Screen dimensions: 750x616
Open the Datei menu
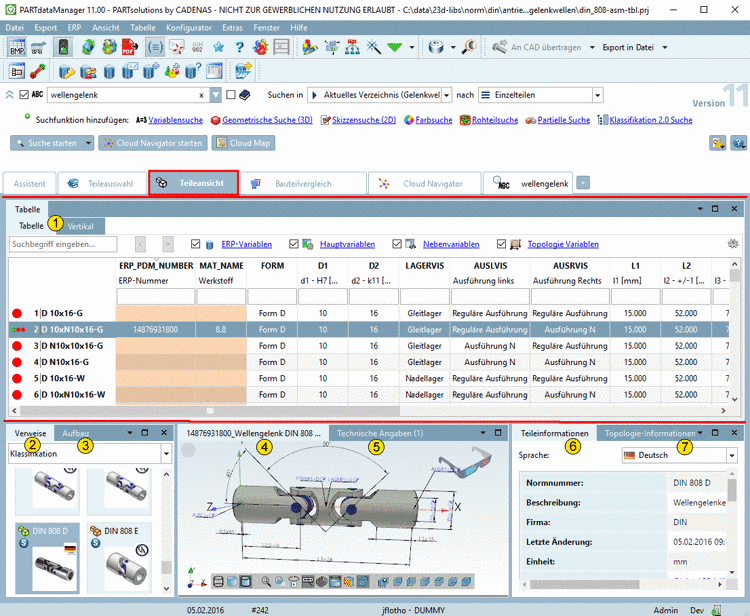coord(14,28)
